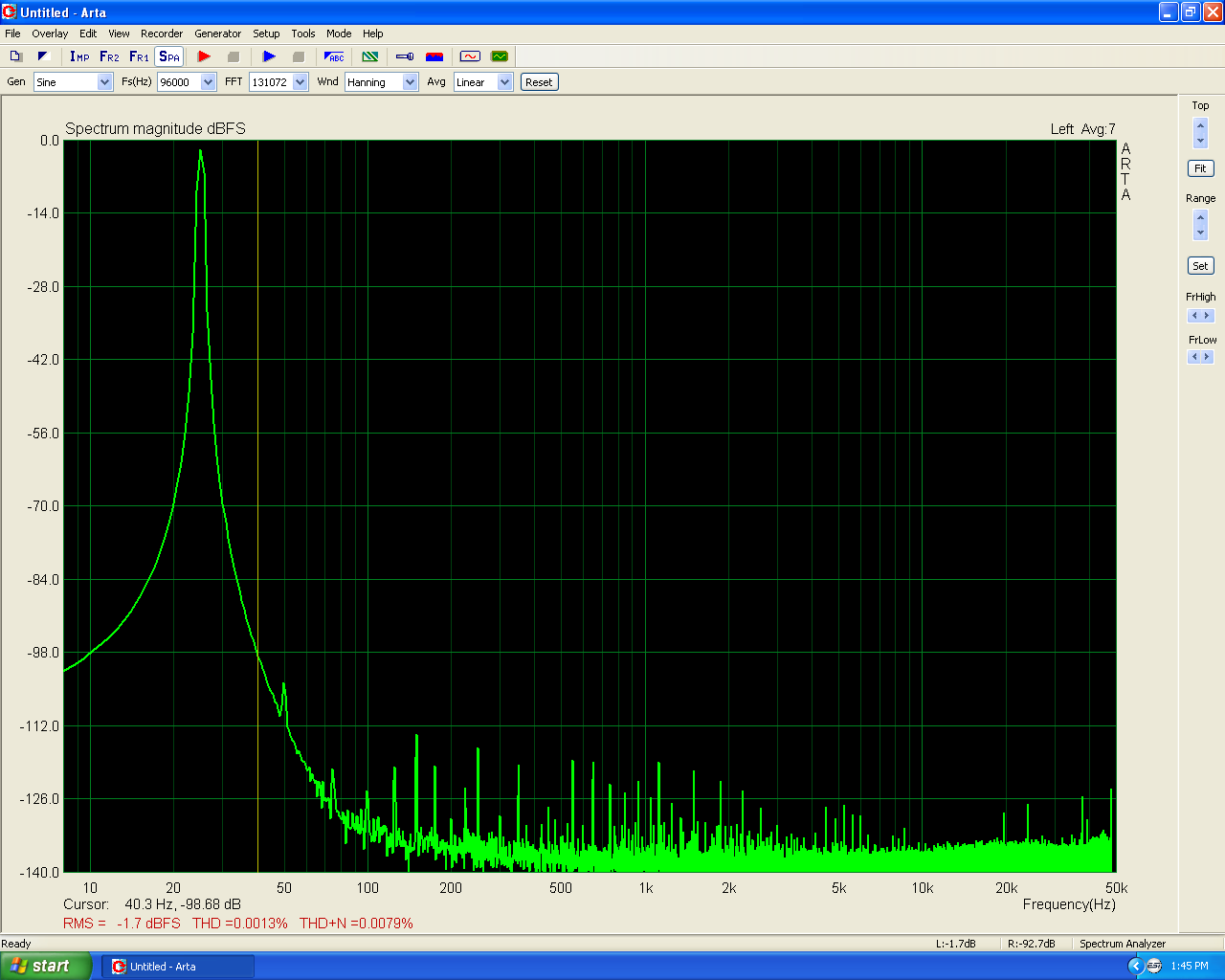The height and width of the screenshot is (980, 1225).
Task: Click the Fit graph button
Action: [x=1200, y=168]
